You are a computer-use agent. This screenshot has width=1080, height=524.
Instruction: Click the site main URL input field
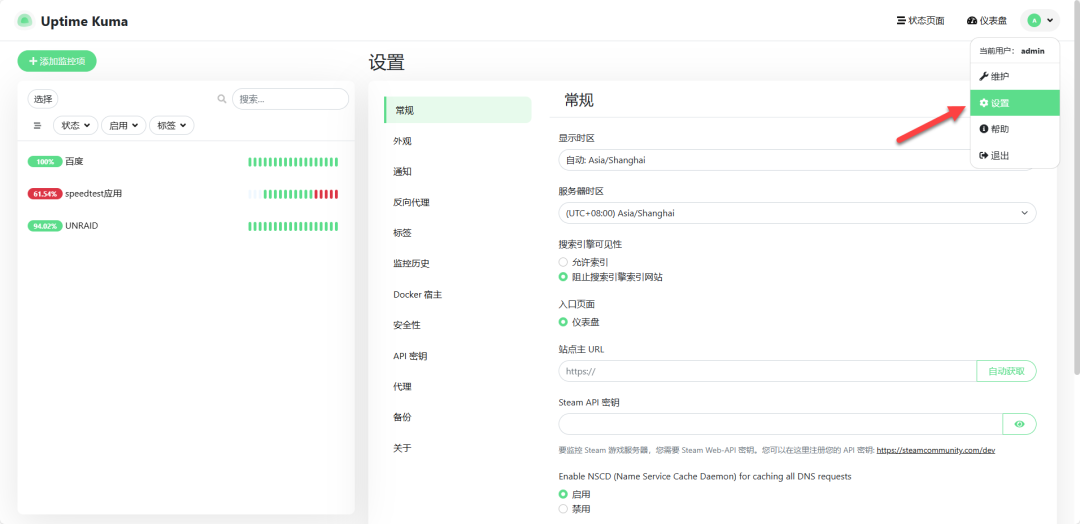click(x=767, y=371)
